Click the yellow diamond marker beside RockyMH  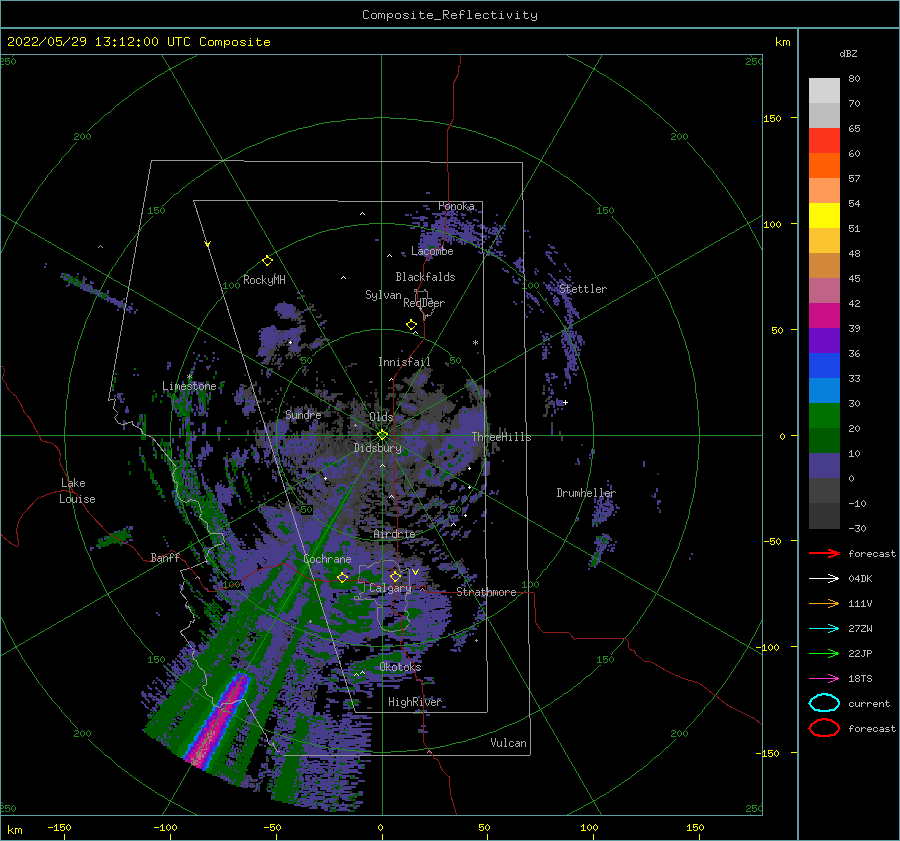click(x=267, y=261)
